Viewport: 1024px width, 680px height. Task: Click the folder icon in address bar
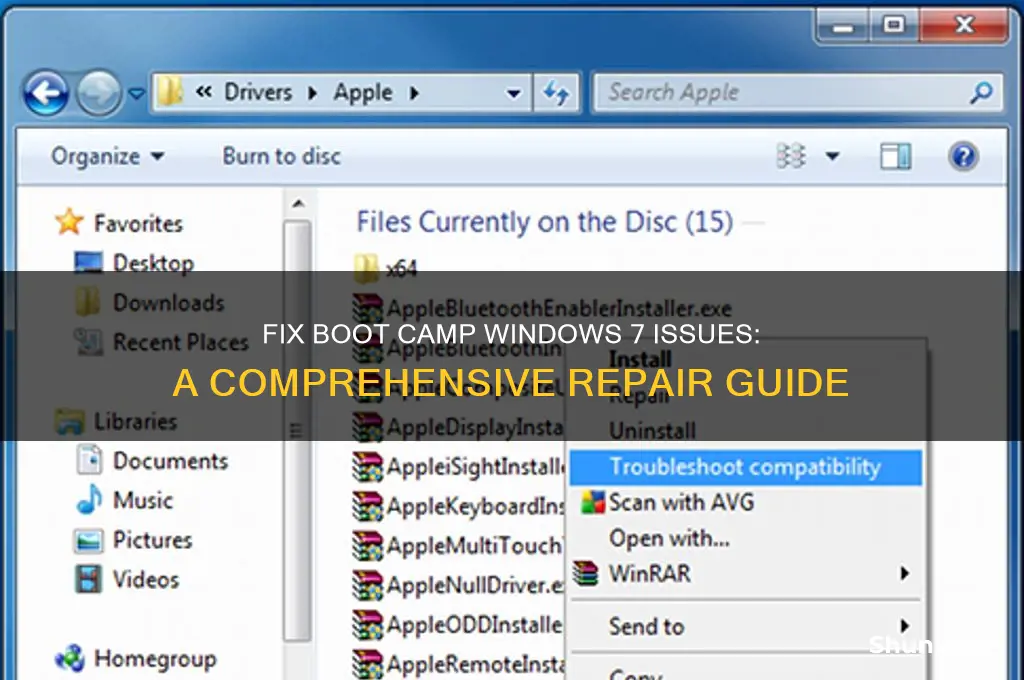pos(170,91)
